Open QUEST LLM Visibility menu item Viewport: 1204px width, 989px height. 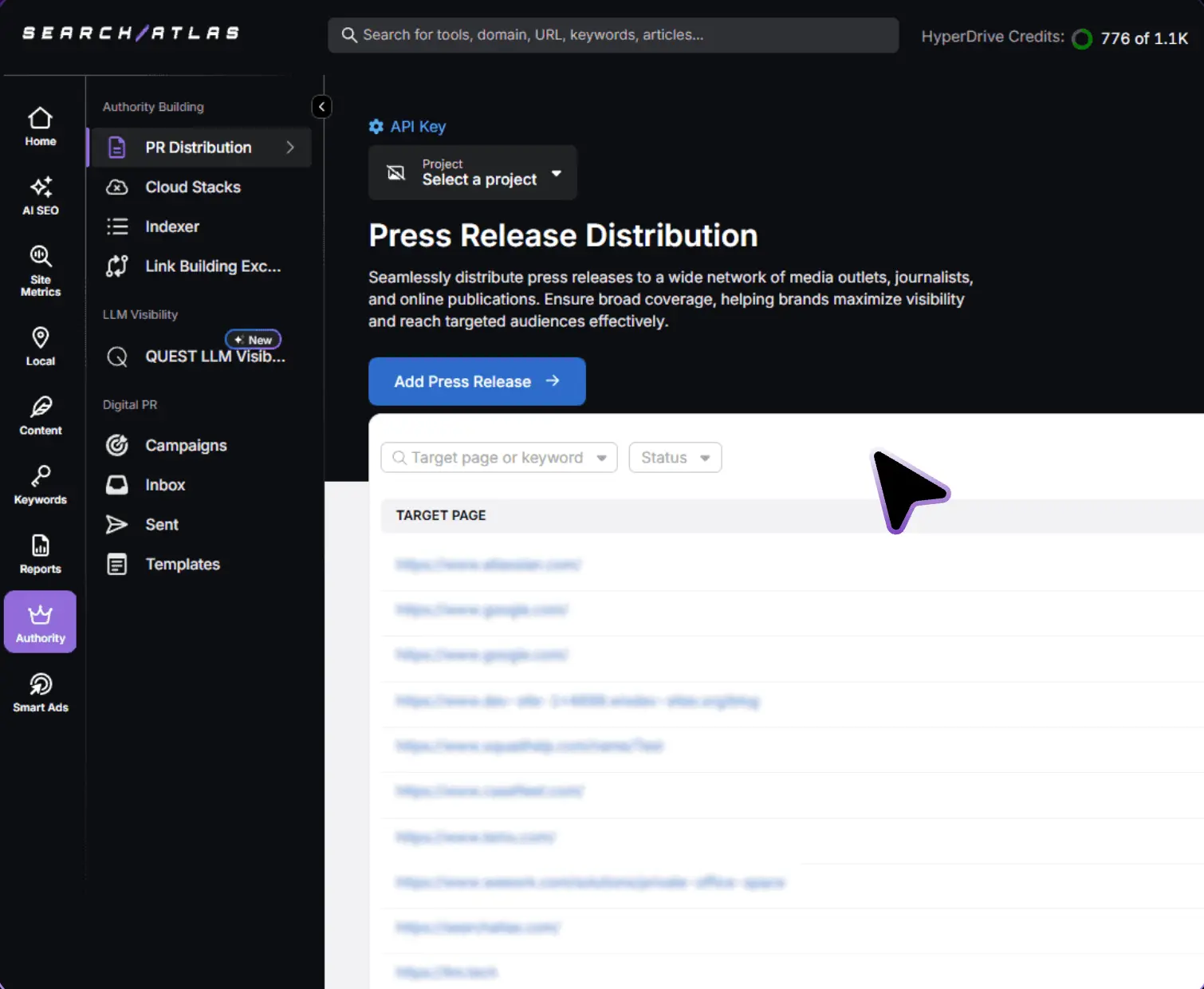pos(214,357)
